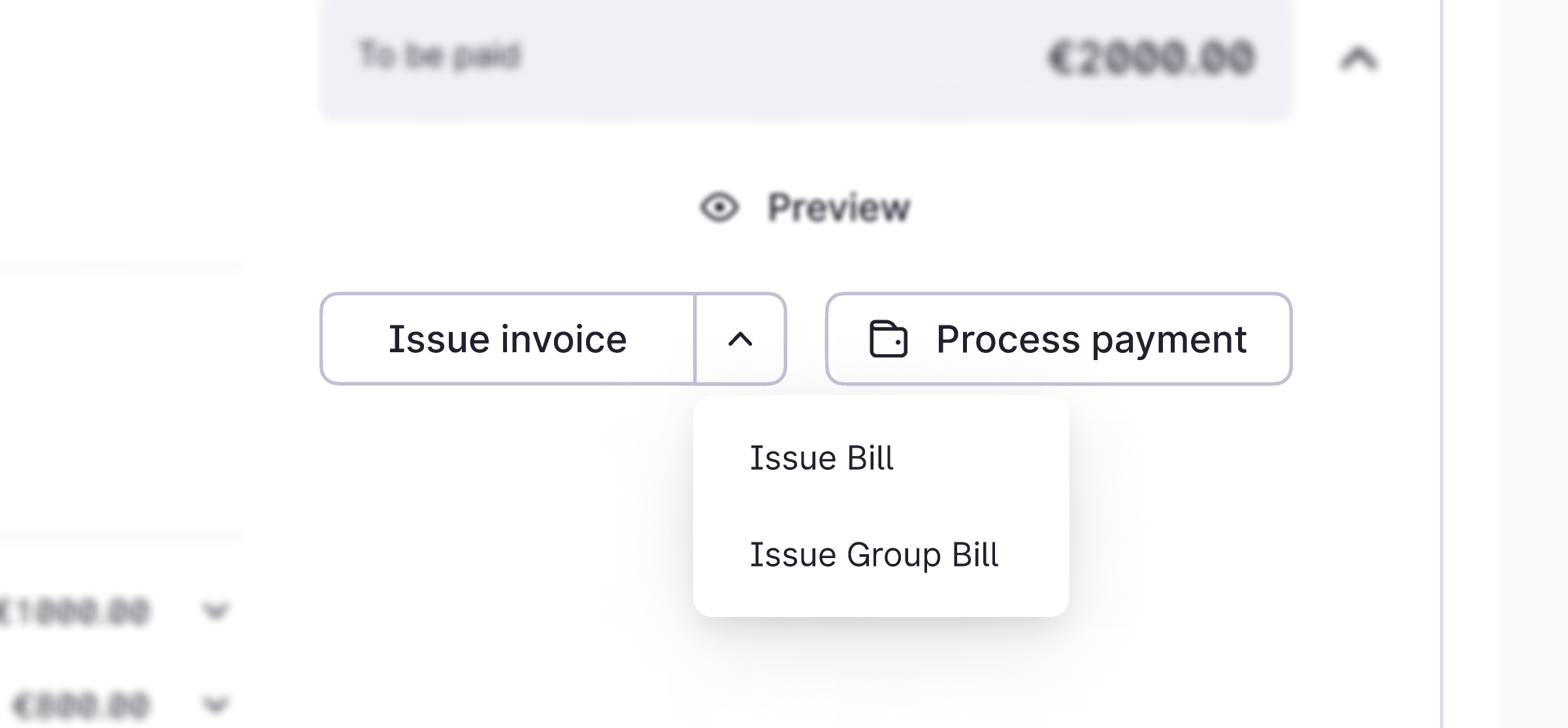Expand the €800.00 row chevron
Screen dimensions: 1568x728
click(x=216, y=704)
